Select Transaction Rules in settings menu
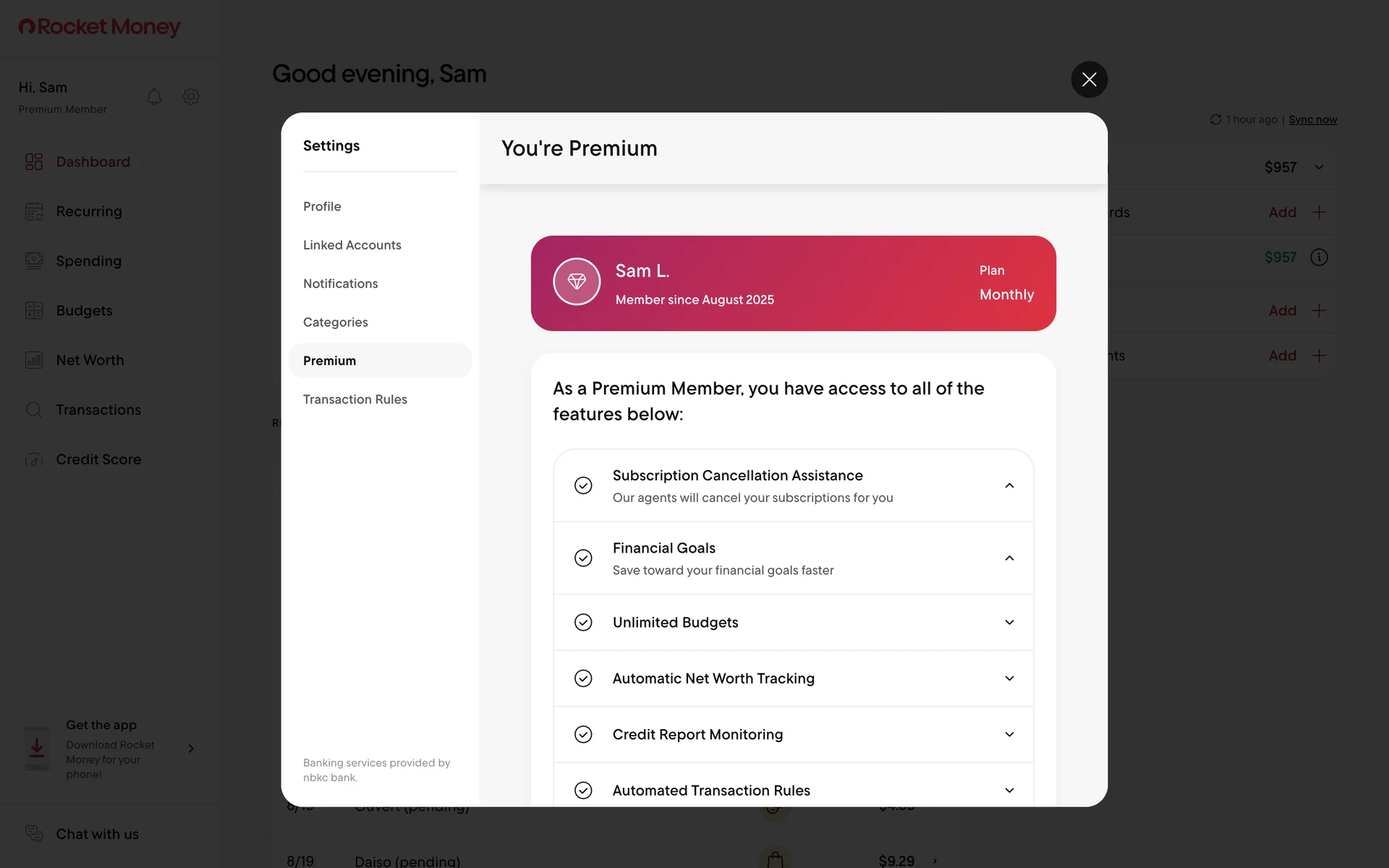 coord(354,399)
